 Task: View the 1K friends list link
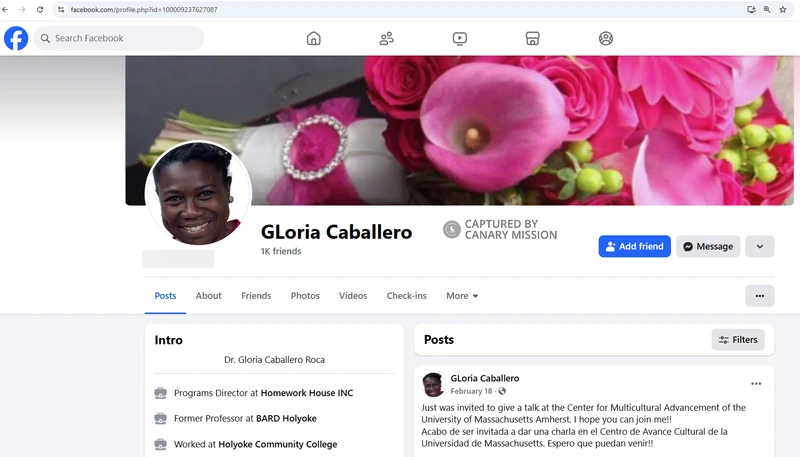coord(281,251)
